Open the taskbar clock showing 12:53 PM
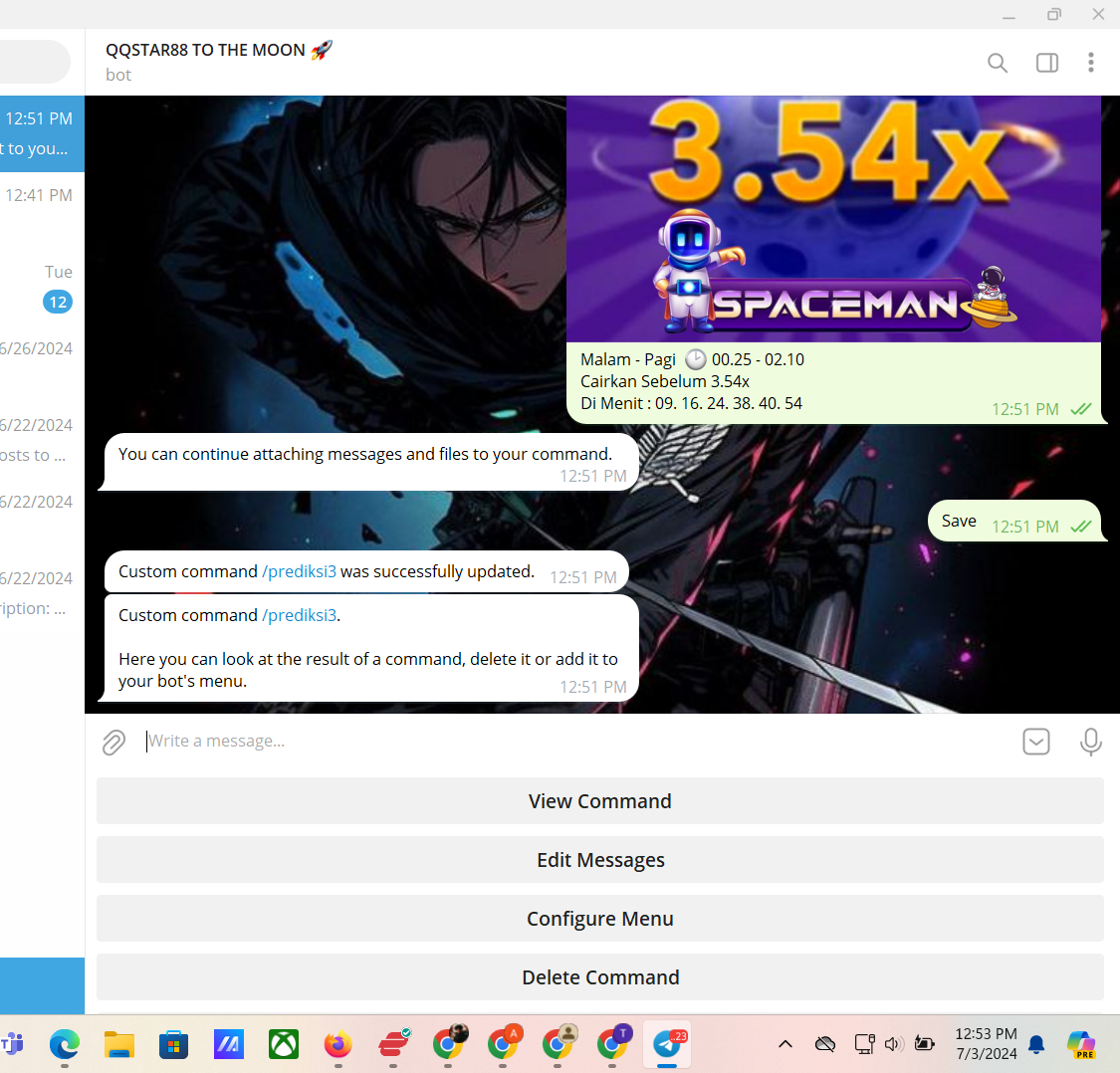 tap(986, 1044)
